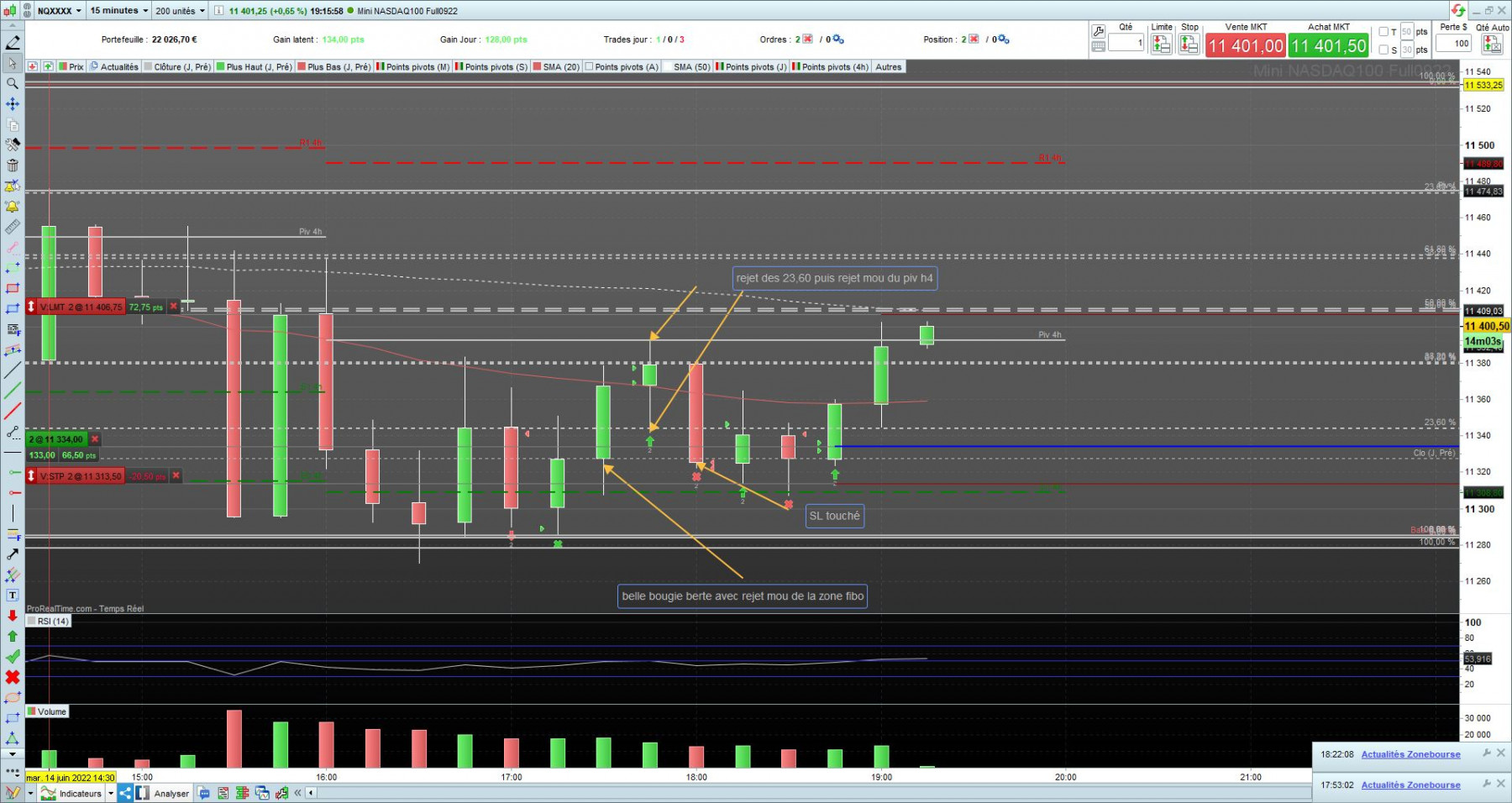The height and width of the screenshot is (803, 1512).
Task: Click the chart type candlestick icon
Action: [9, 11]
